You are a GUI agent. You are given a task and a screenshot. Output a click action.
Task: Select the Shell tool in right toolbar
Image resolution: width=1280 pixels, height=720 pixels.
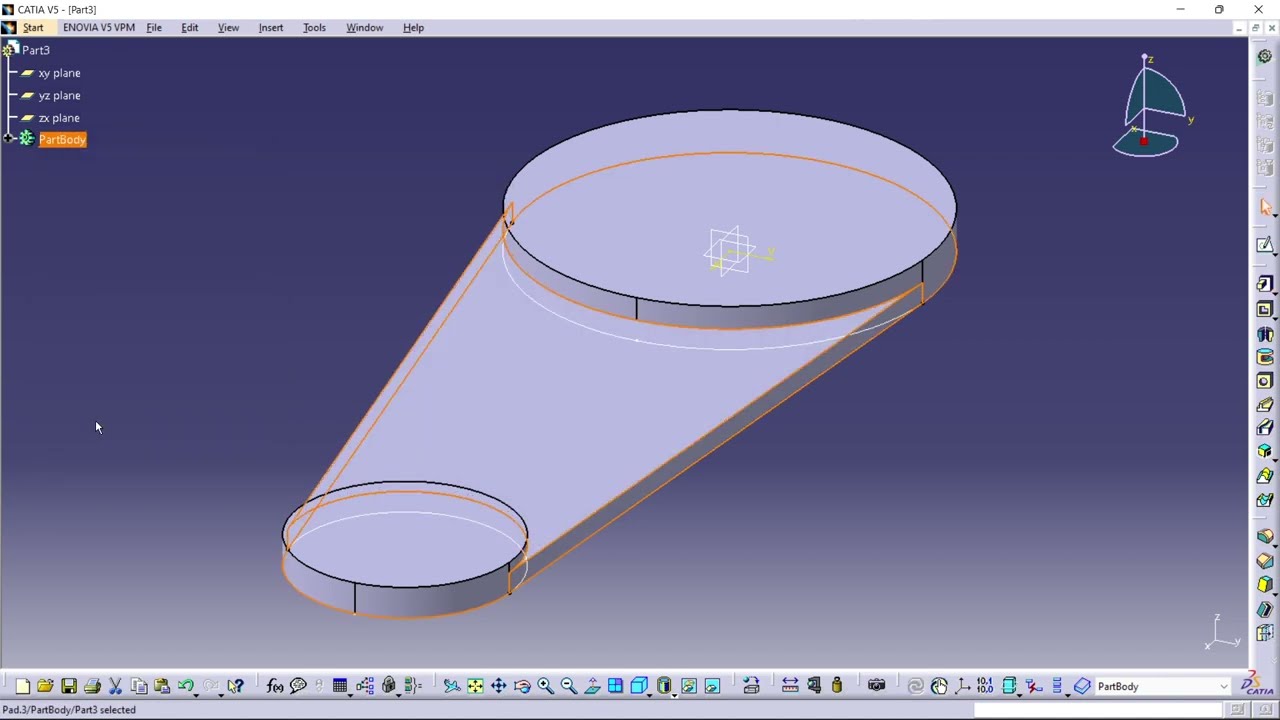1265,609
